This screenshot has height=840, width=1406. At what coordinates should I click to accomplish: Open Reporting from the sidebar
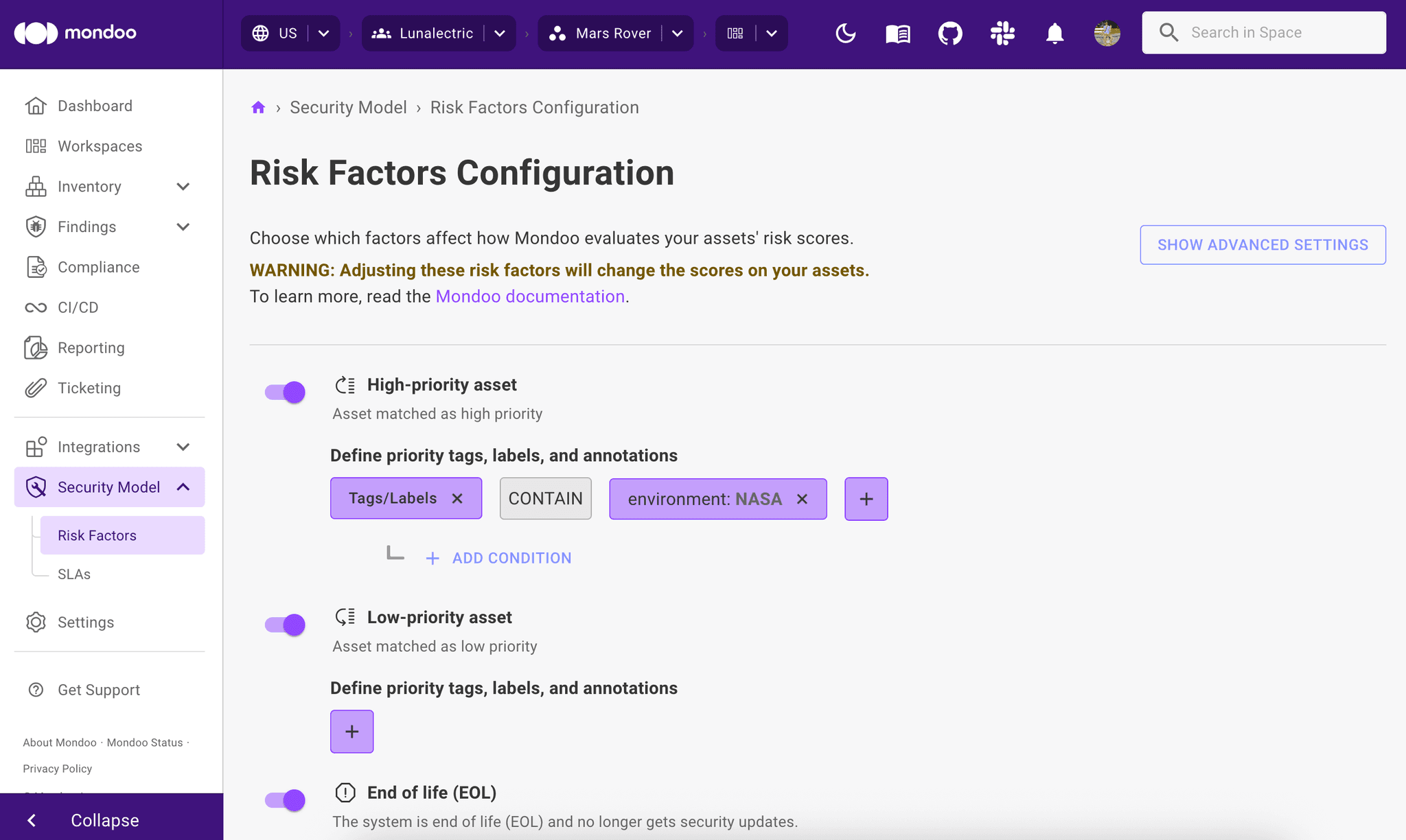point(90,347)
